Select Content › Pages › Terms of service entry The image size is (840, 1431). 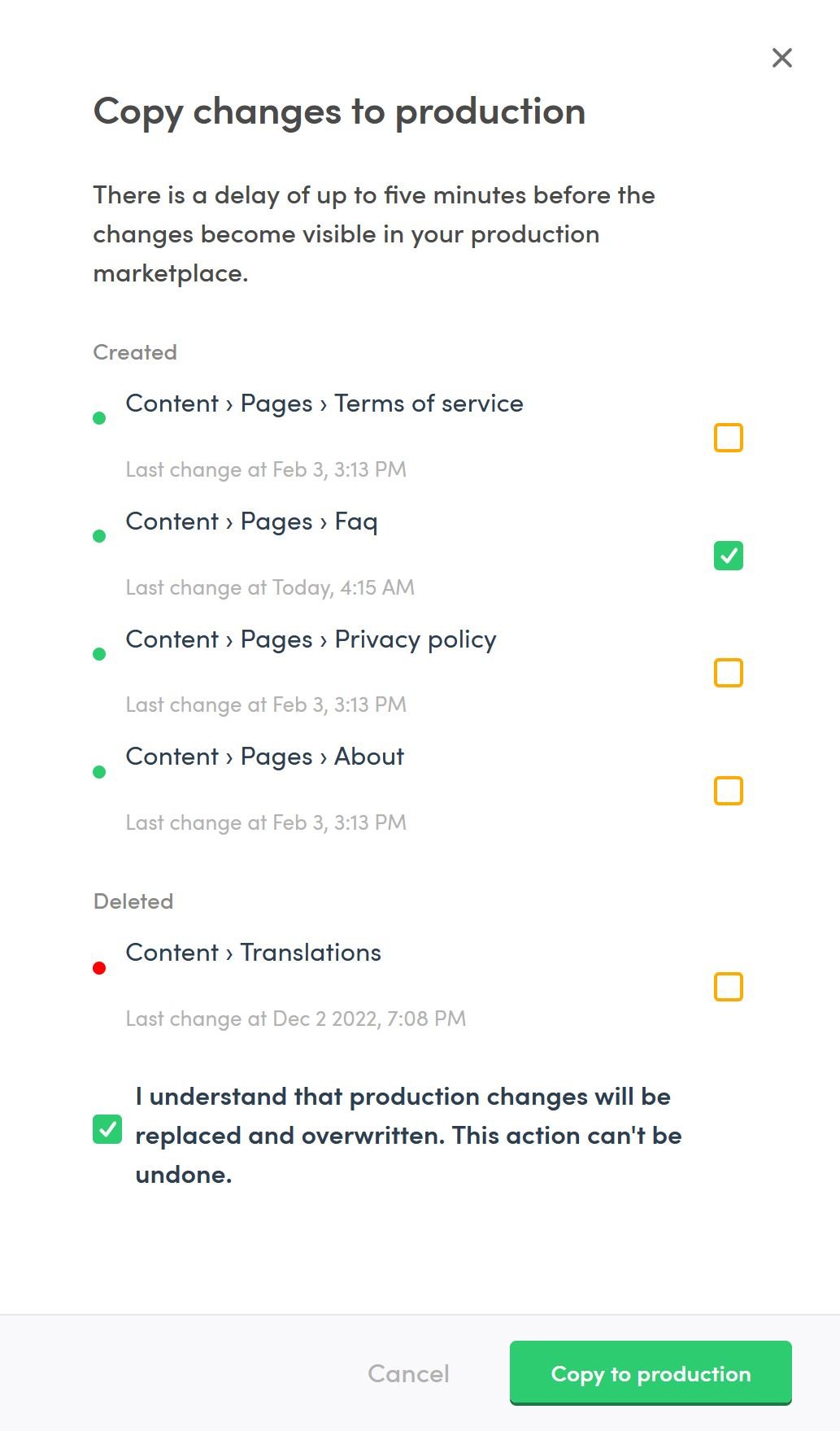324,404
